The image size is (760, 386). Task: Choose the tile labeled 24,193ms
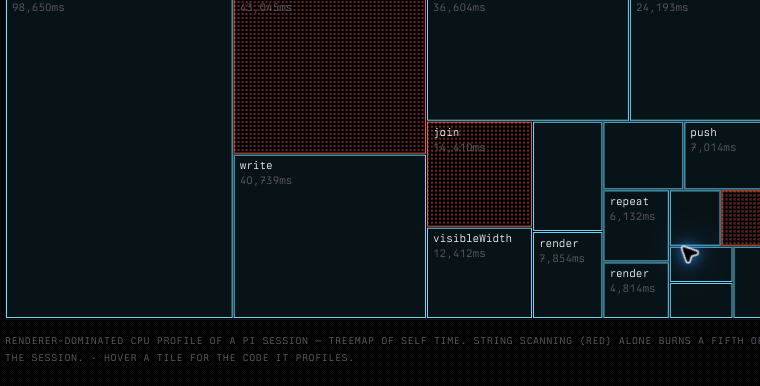(695, 60)
